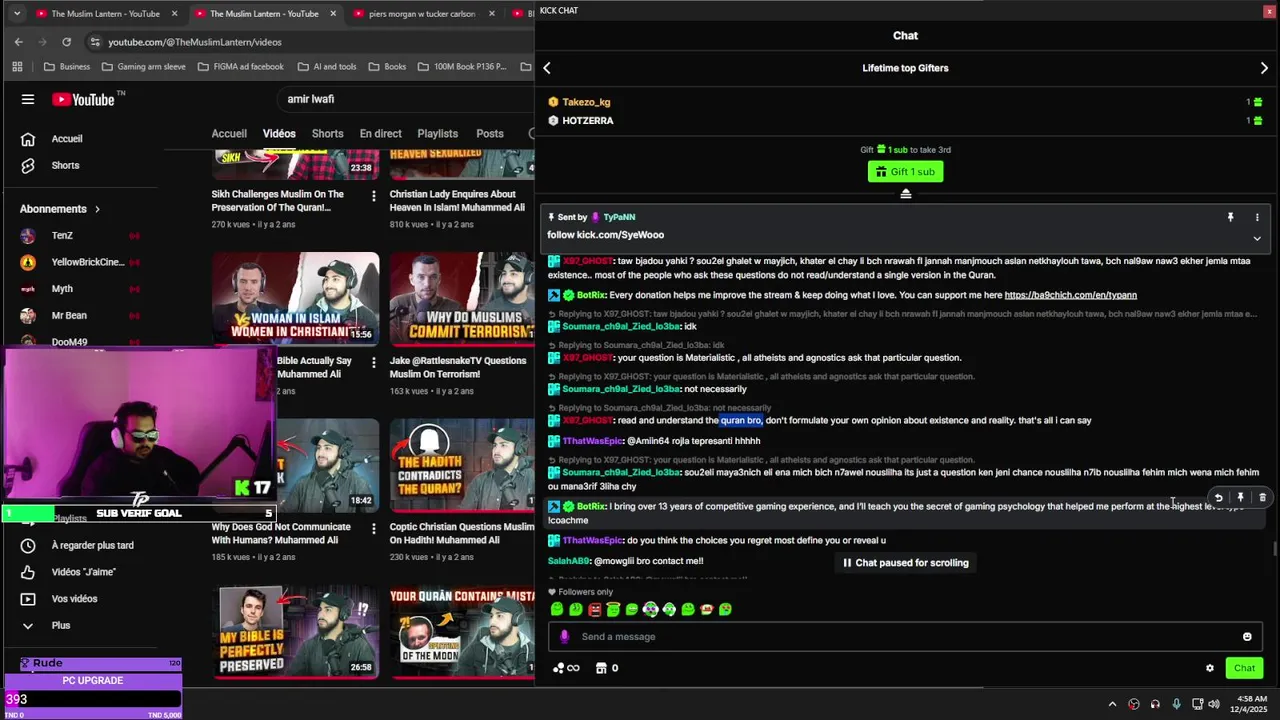Open options menu for 'Sikh Challenges Muslim' video
This screenshot has width=1280, height=720.
373,196
